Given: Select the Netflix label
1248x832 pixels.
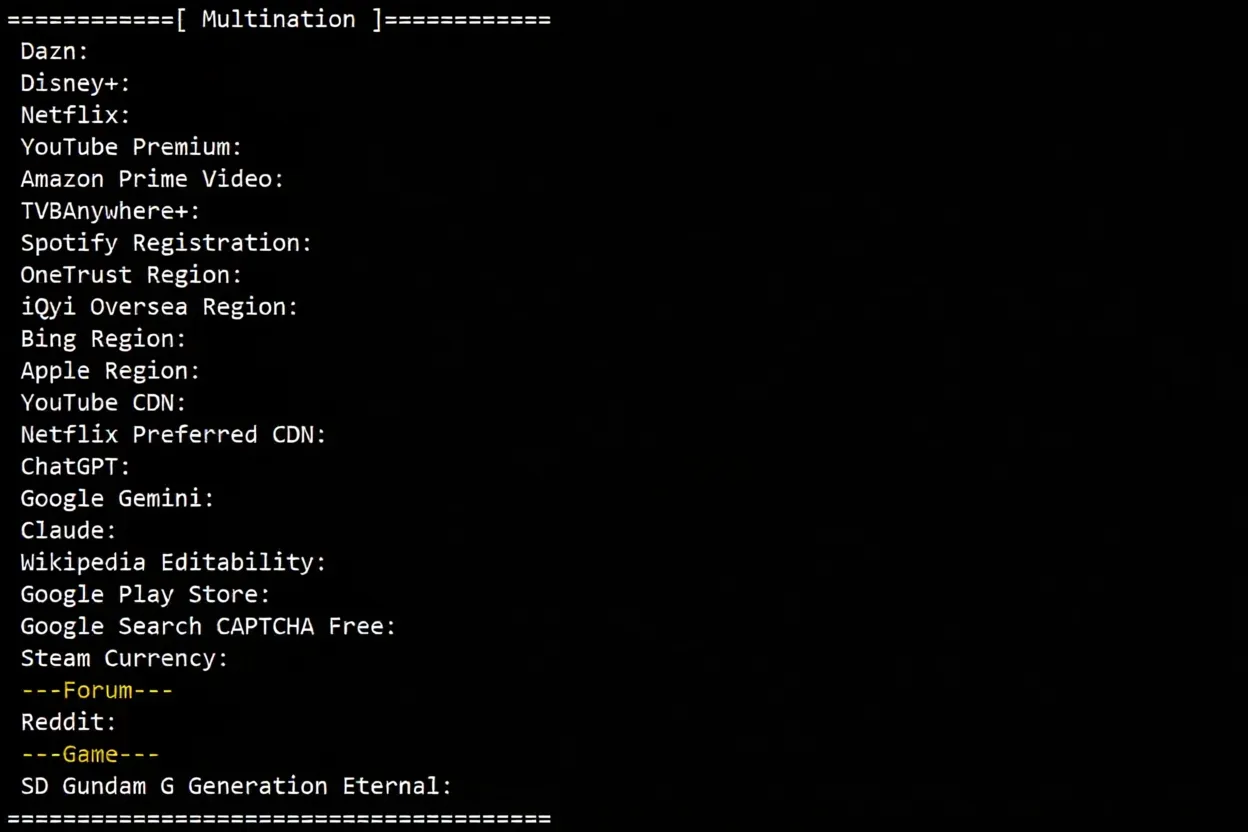Looking at the screenshot, I should [76, 115].
